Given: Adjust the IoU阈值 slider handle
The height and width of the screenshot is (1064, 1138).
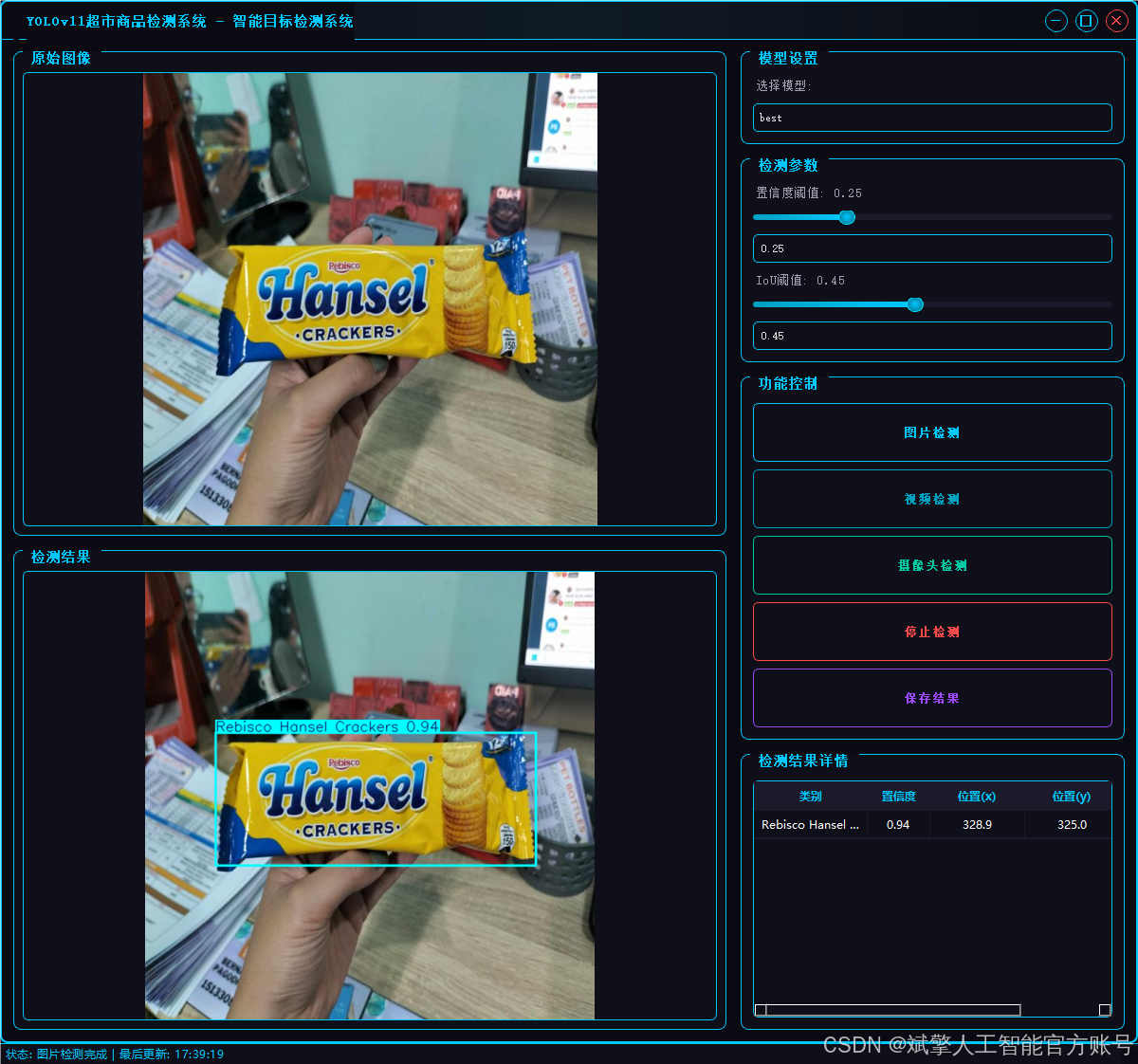Looking at the screenshot, I should [915, 304].
